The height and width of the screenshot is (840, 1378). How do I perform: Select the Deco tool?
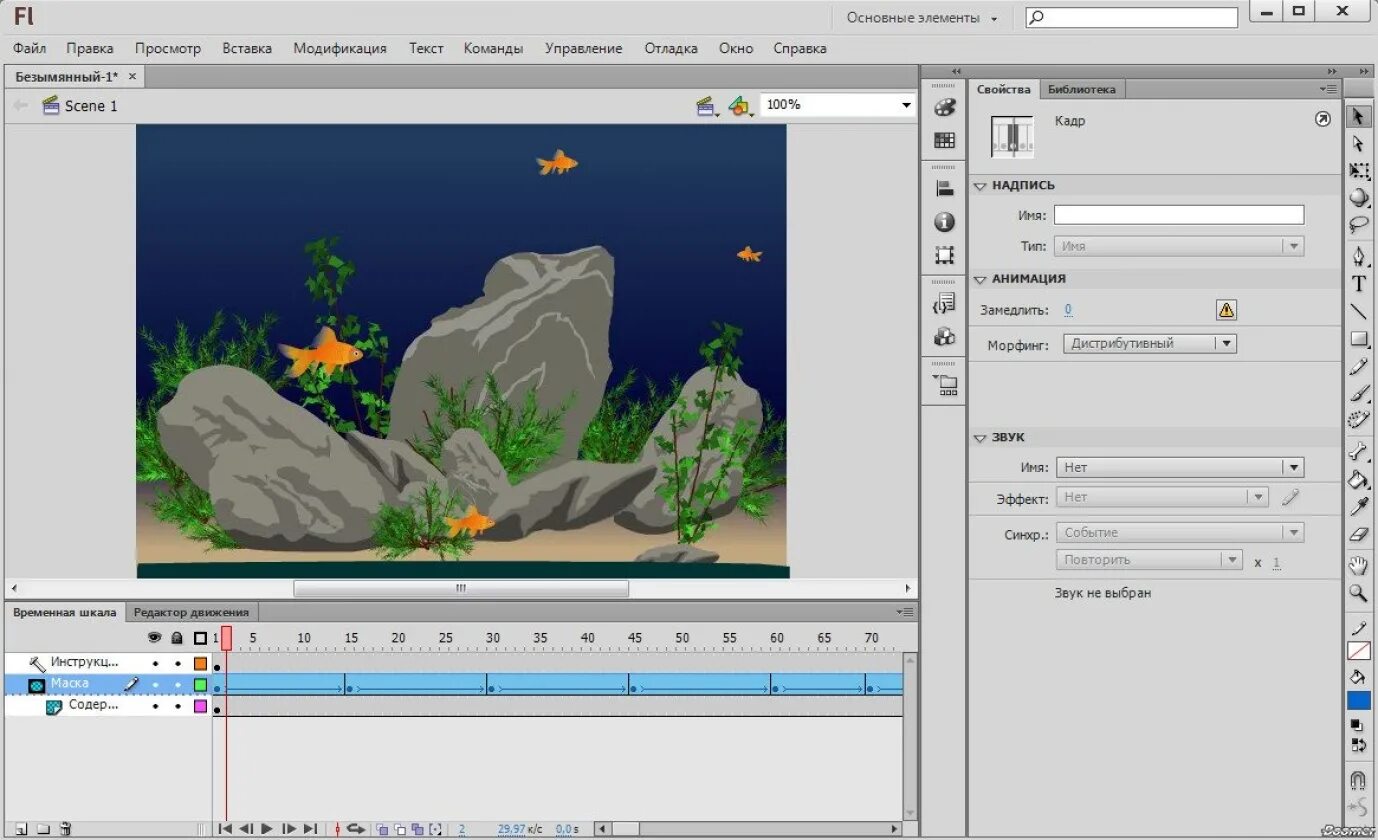tap(1358, 421)
